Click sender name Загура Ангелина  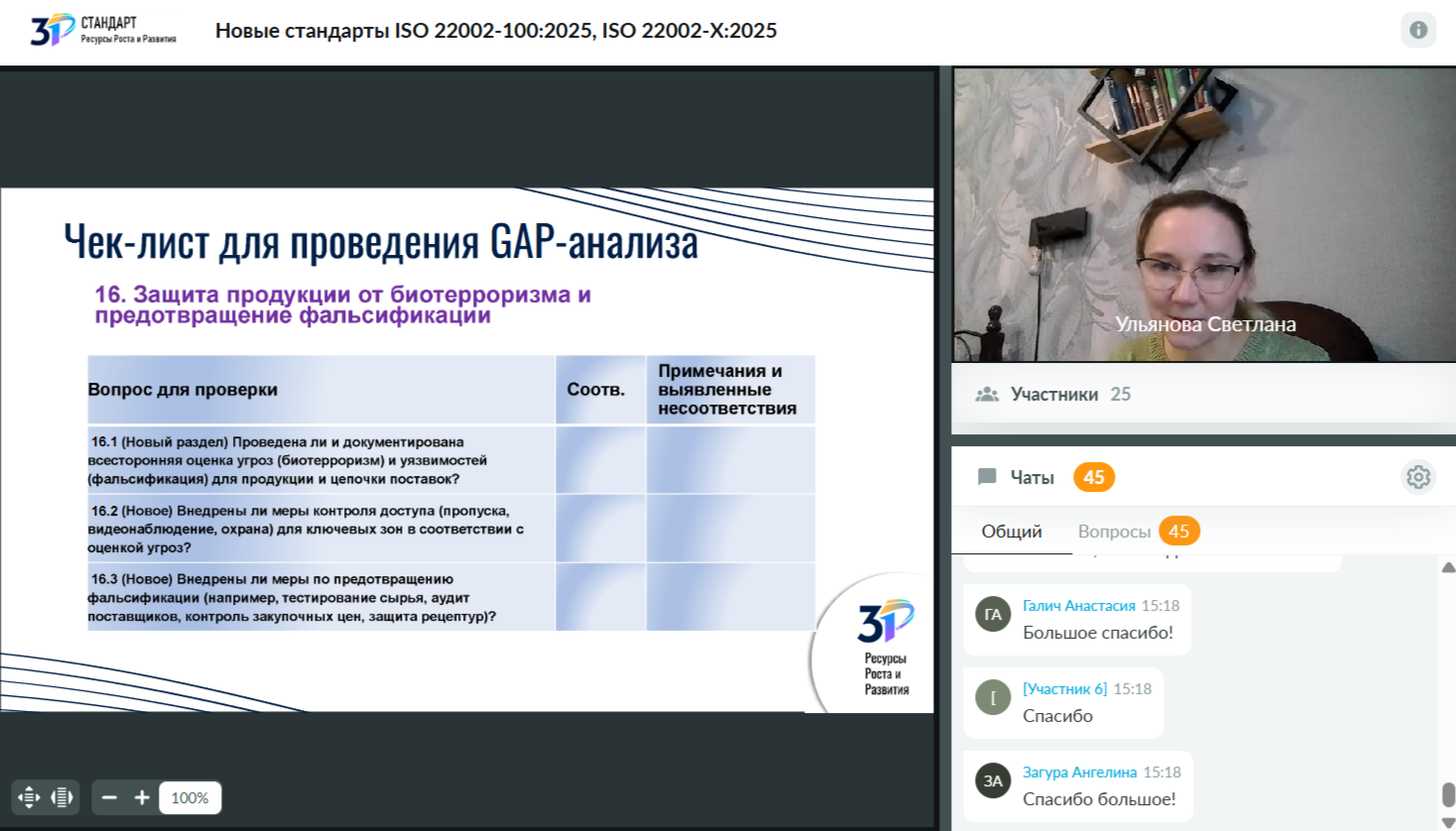1079,772
